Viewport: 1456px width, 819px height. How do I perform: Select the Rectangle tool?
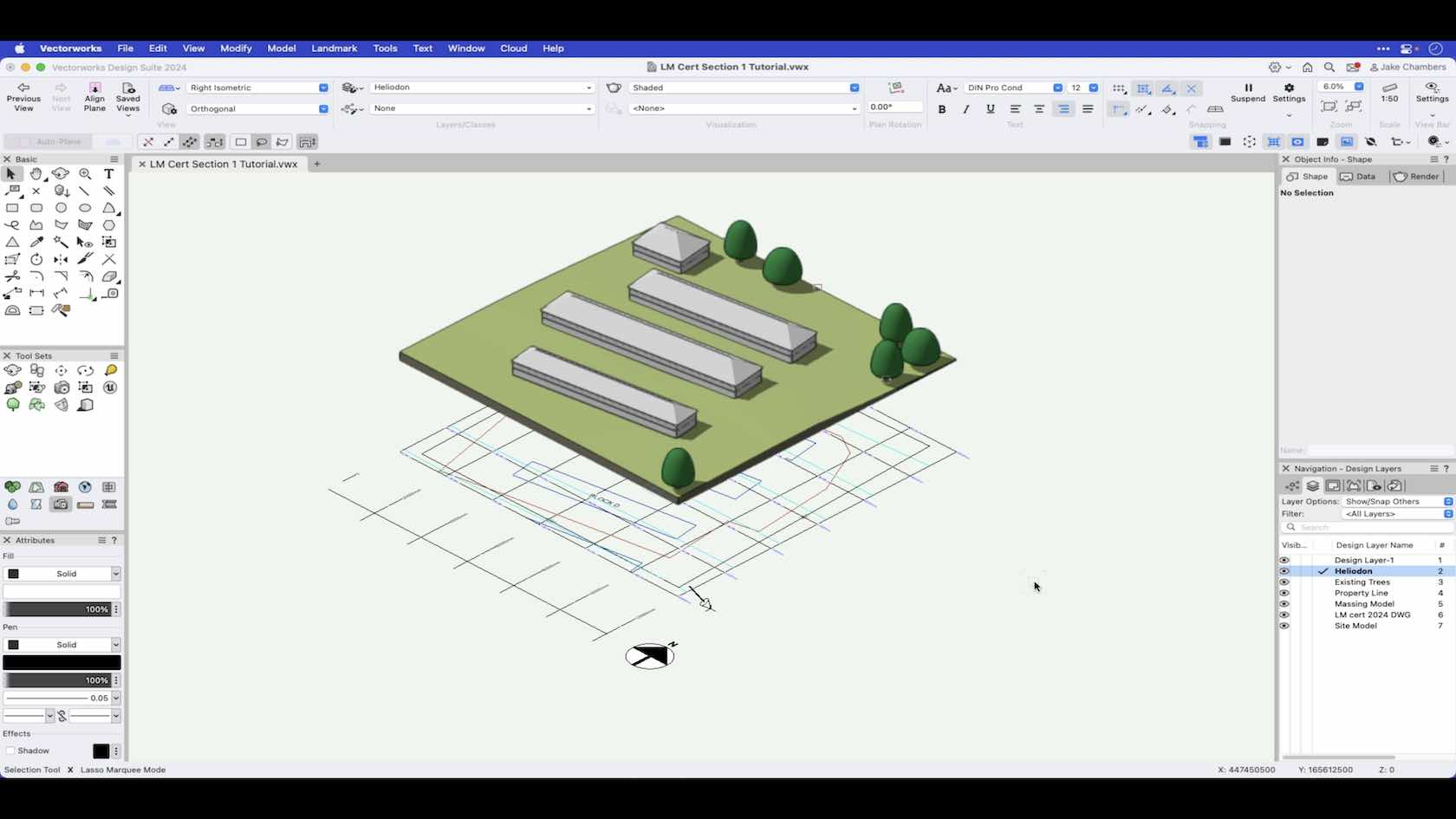pos(13,208)
